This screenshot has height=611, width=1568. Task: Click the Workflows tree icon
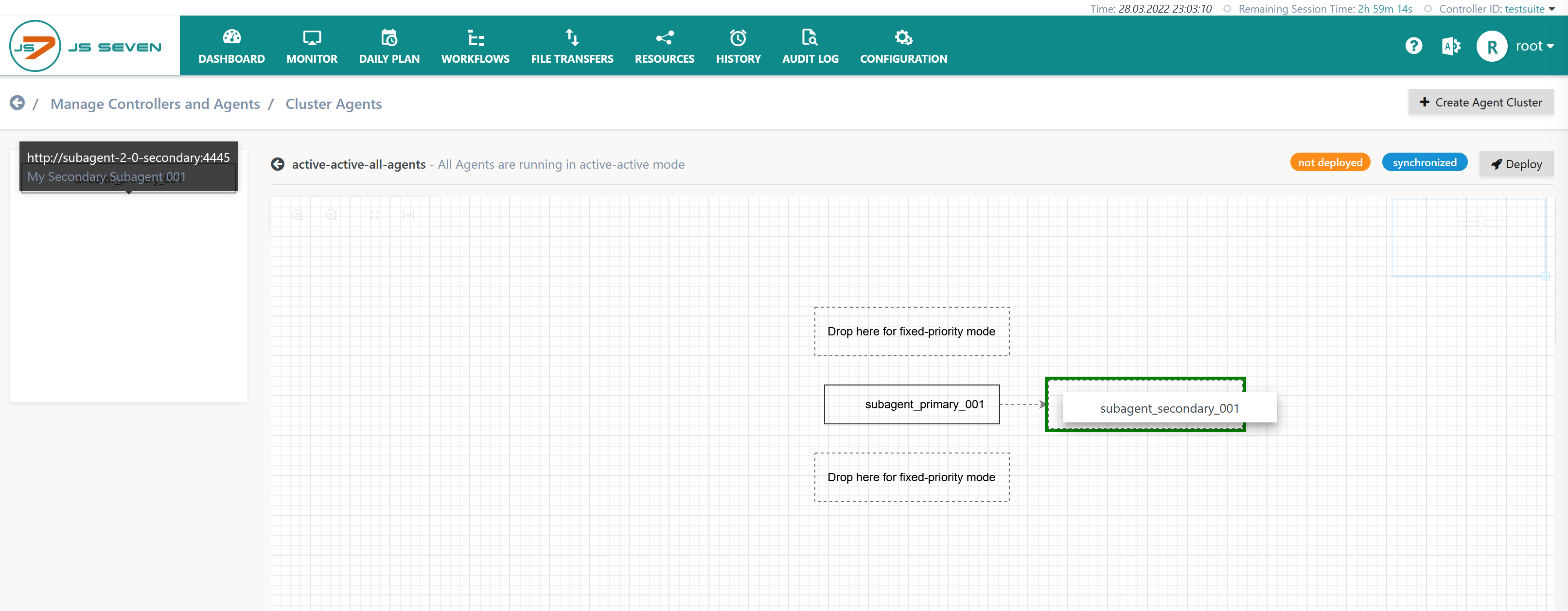pyautogui.click(x=476, y=38)
